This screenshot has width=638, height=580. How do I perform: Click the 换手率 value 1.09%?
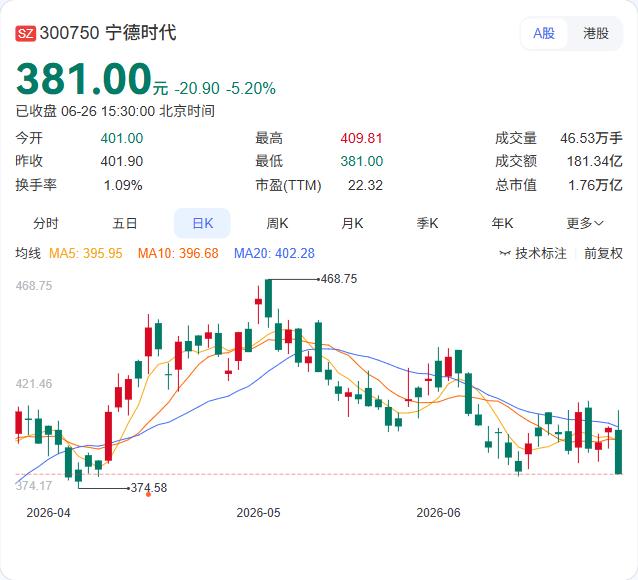pyautogui.click(x=123, y=185)
